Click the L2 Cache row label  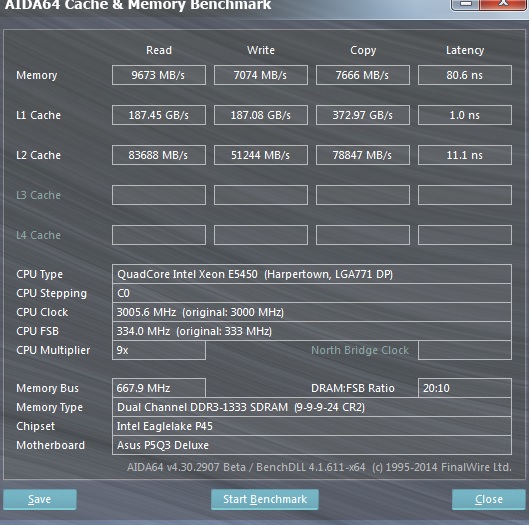point(38,155)
